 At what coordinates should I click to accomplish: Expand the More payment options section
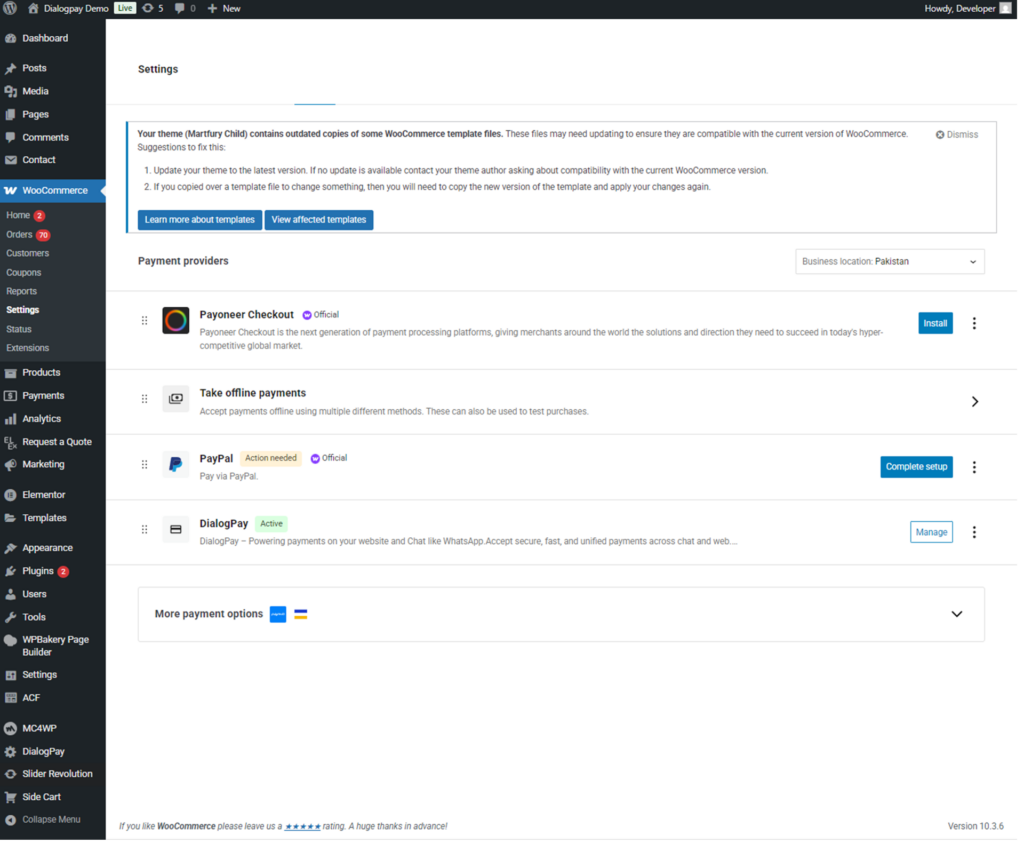coord(956,614)
